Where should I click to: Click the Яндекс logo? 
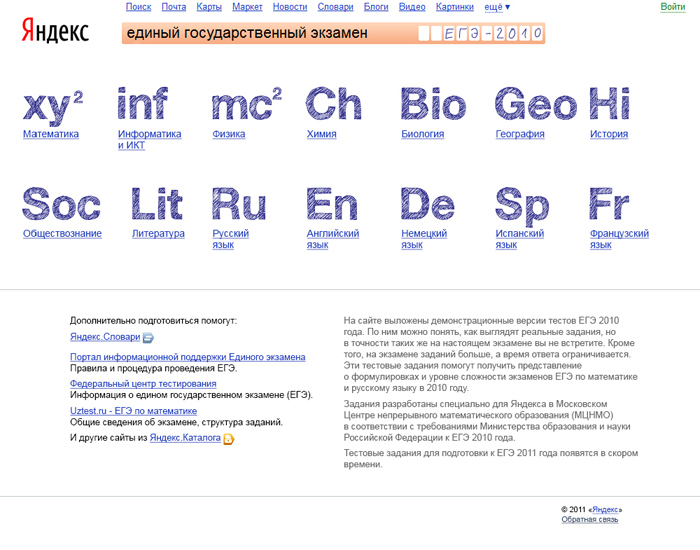(55, 30)
